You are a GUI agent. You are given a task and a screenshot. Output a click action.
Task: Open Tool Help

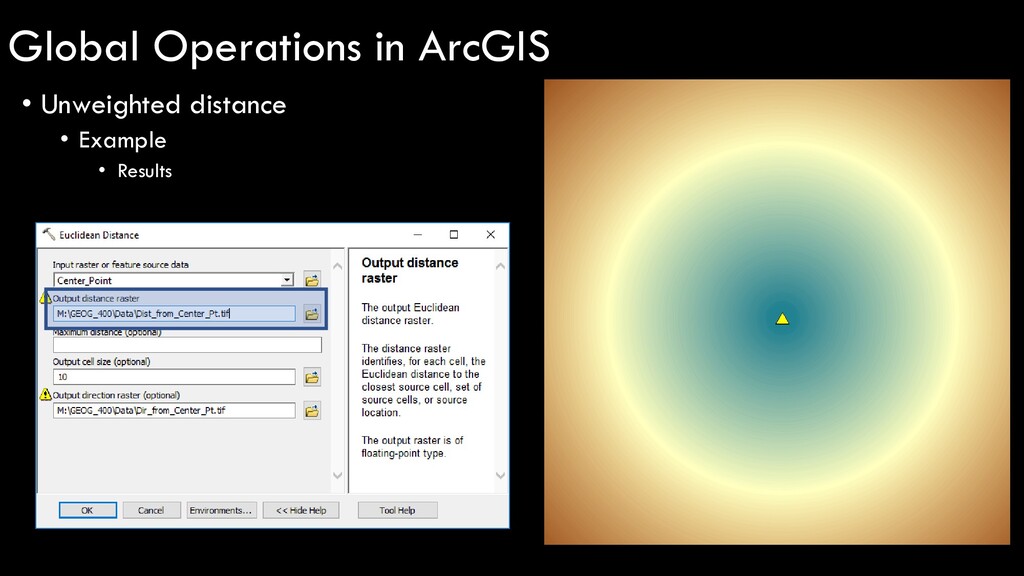pyautogui.click(x=397, y=510)
